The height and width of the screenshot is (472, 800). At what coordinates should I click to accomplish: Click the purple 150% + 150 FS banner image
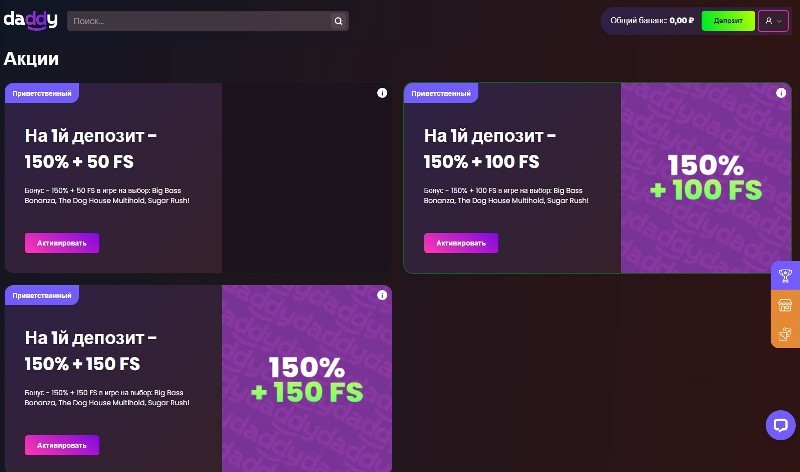pos(306,379)
